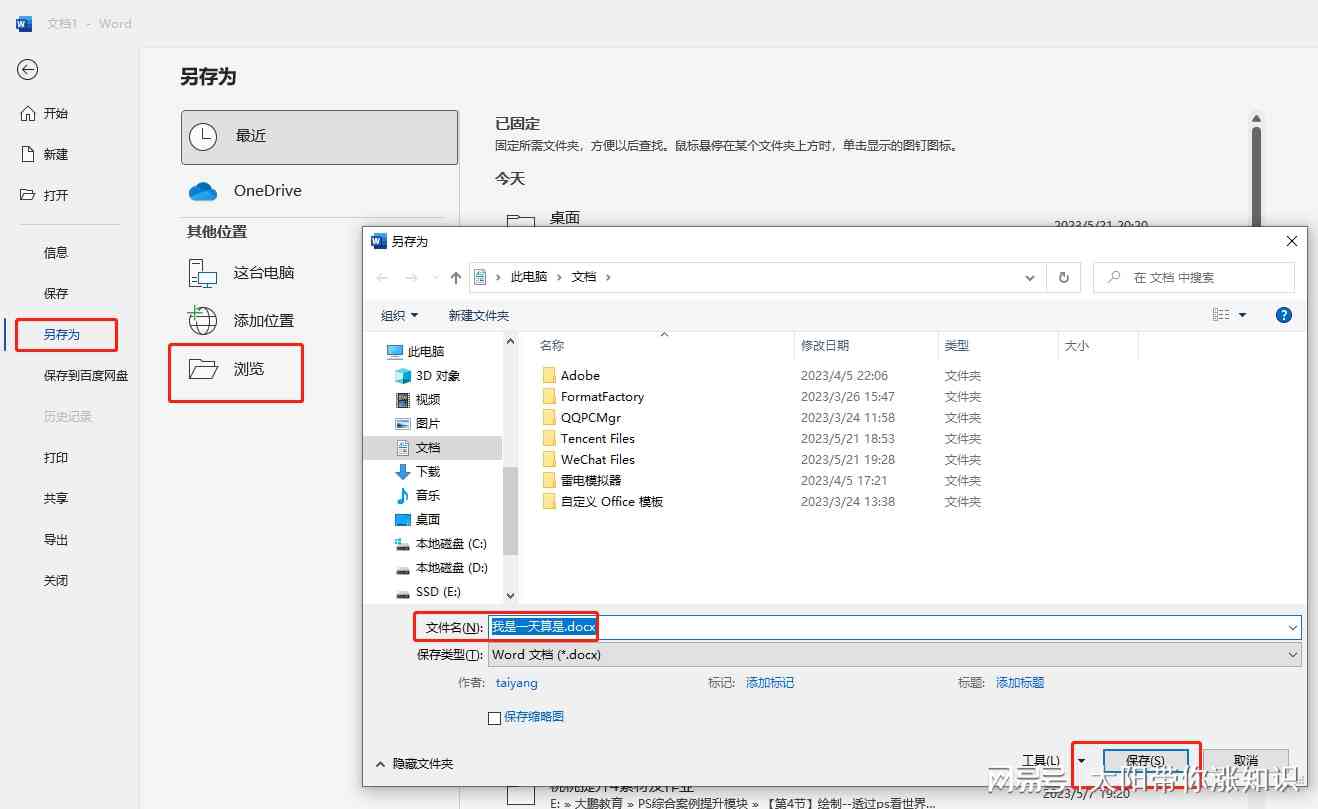Image resolution: width=1318 pixels, height=809 pixels.
Task: Choose OneDrive cloud location
Action: [x=319, y=191]
